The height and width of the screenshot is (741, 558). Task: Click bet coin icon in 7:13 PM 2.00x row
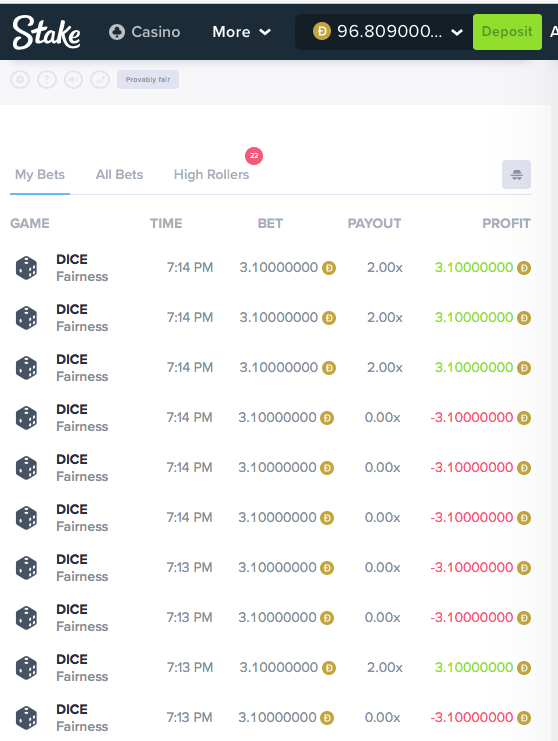click(x=329, y=668)
